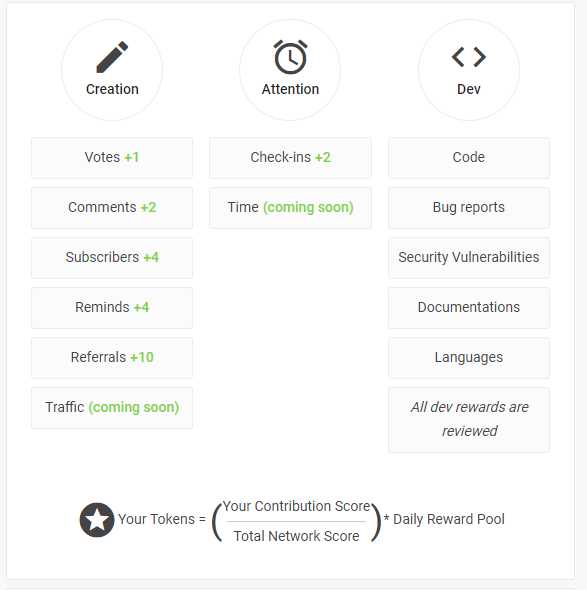Click the Dev code brackets icon
This screenshot has width=587, height=590.
coord(469,57)
